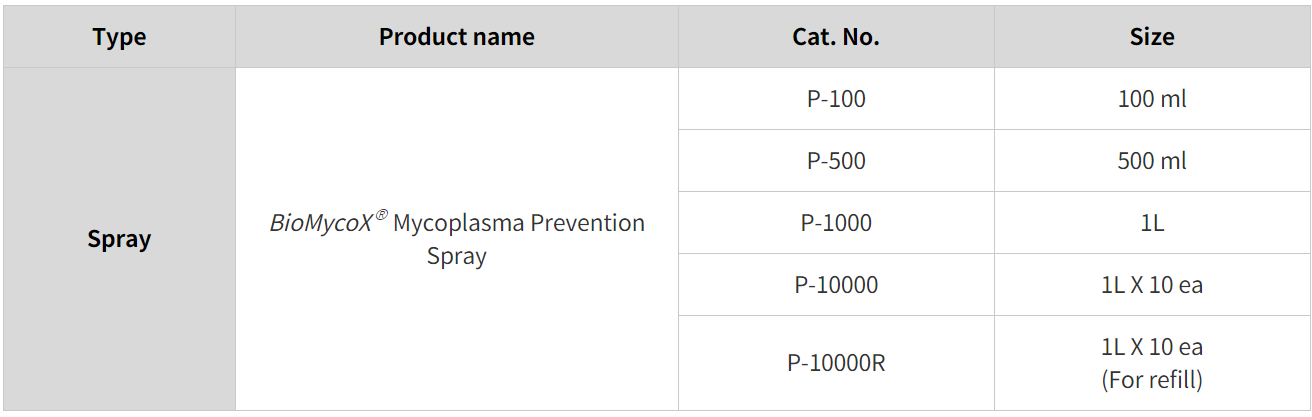The height and width of the screenshot is (417, 1312).
Task: Click the bold Spray type cell
Action: pyautogui.click(x=119, y=239)
